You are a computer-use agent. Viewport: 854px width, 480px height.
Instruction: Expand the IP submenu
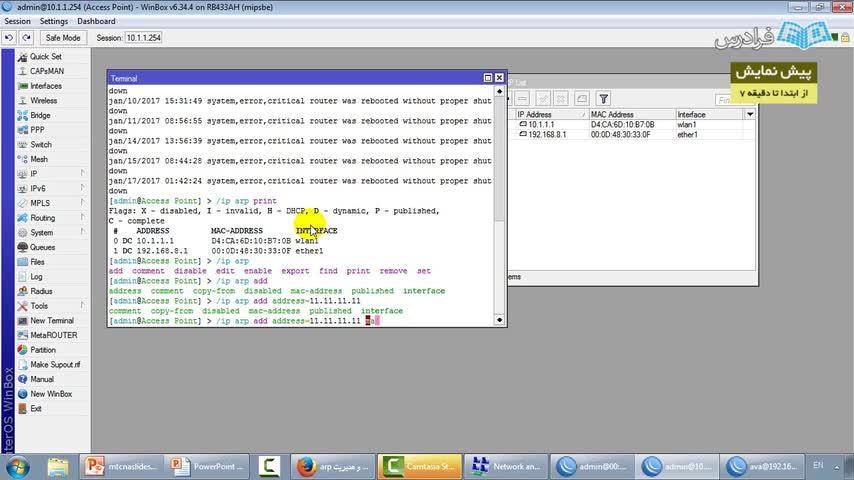click(x=34, y=174)
